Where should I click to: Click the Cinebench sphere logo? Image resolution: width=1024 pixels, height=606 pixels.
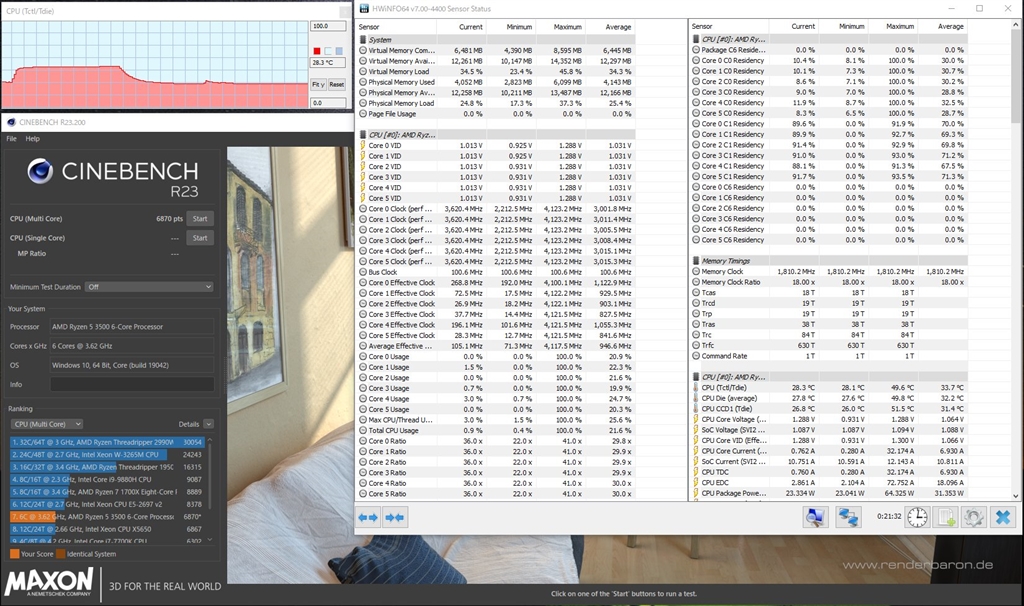coord(40,171)
